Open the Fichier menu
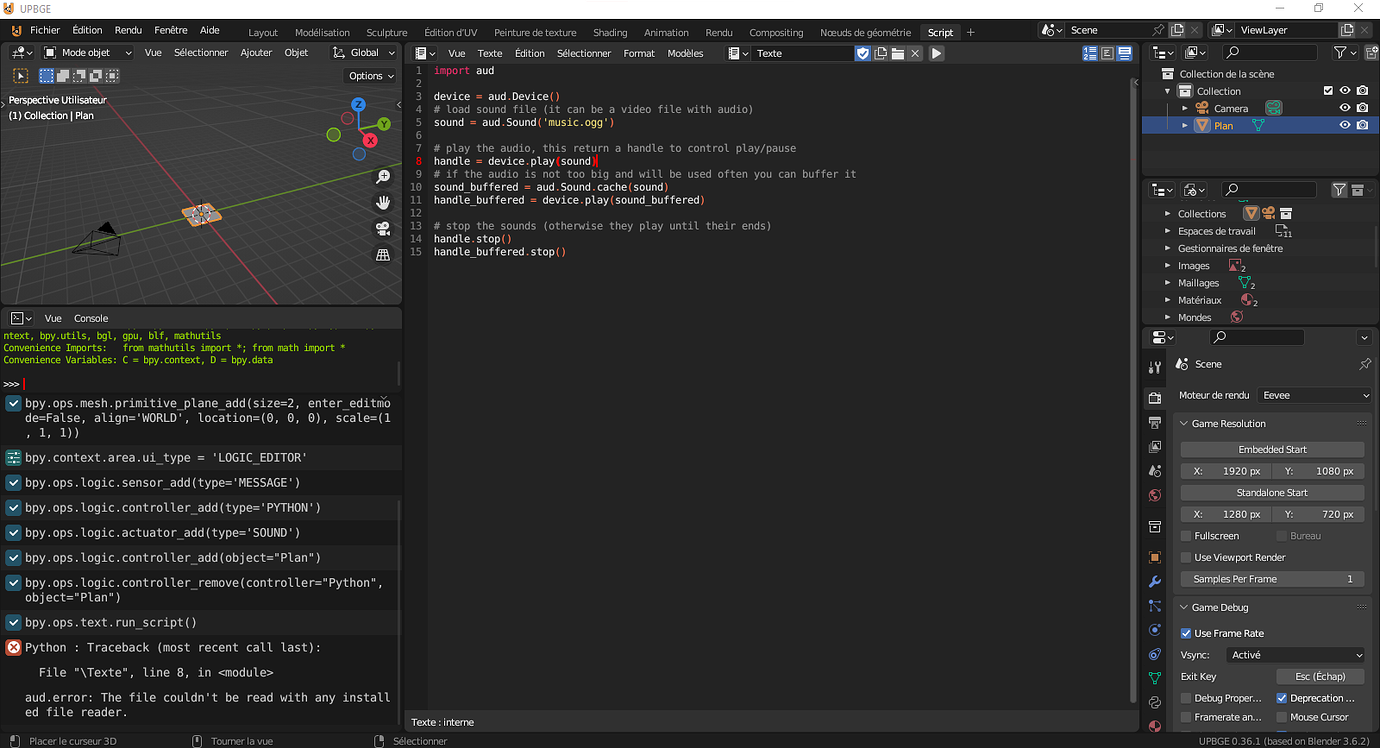Screen dimensions: 1380x748 [45, 31]
